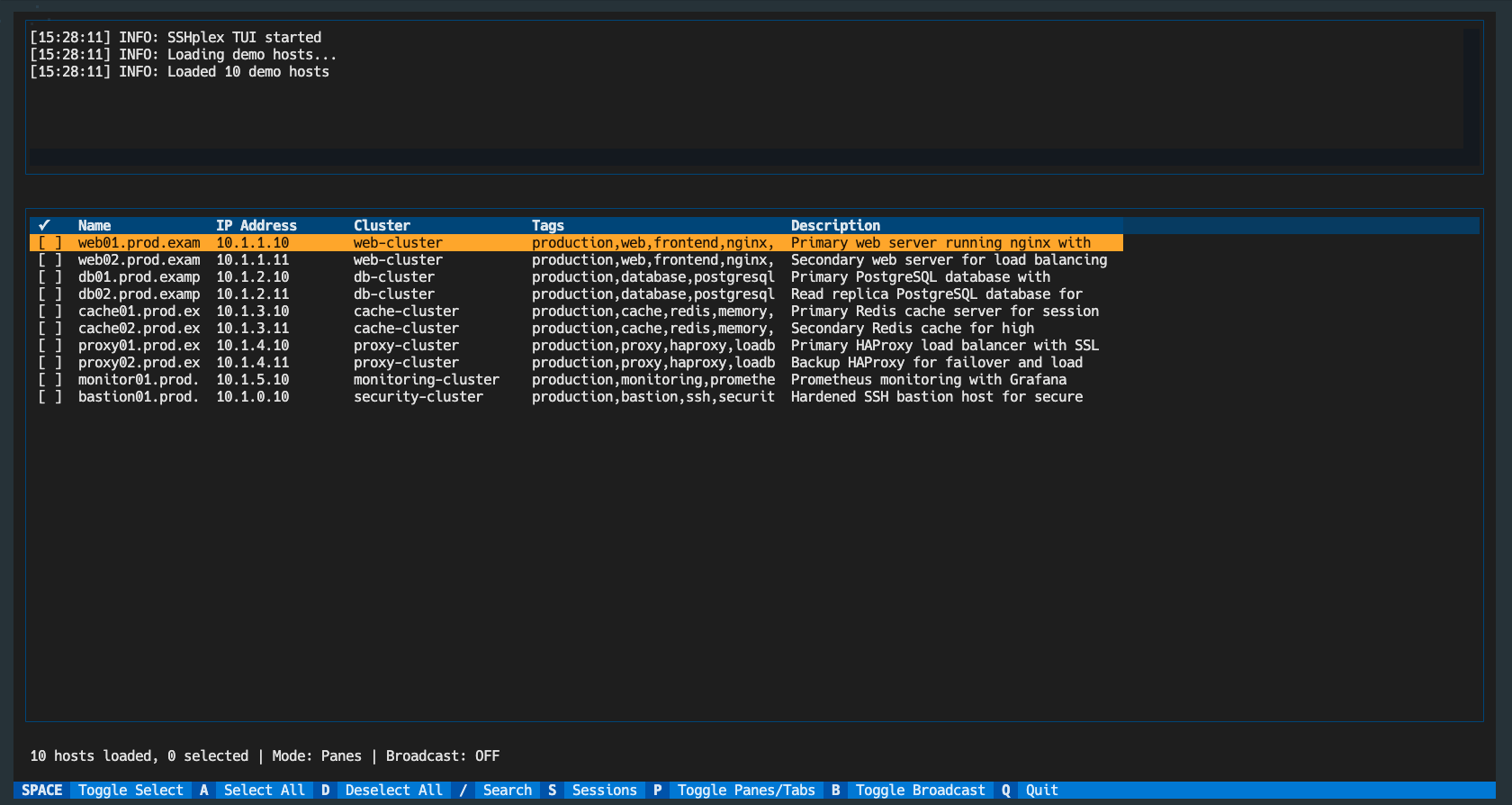Viewport: 1512px width, 805px height.
Task: Select proxy01.prod.ex host name
Action: point(139,346)
